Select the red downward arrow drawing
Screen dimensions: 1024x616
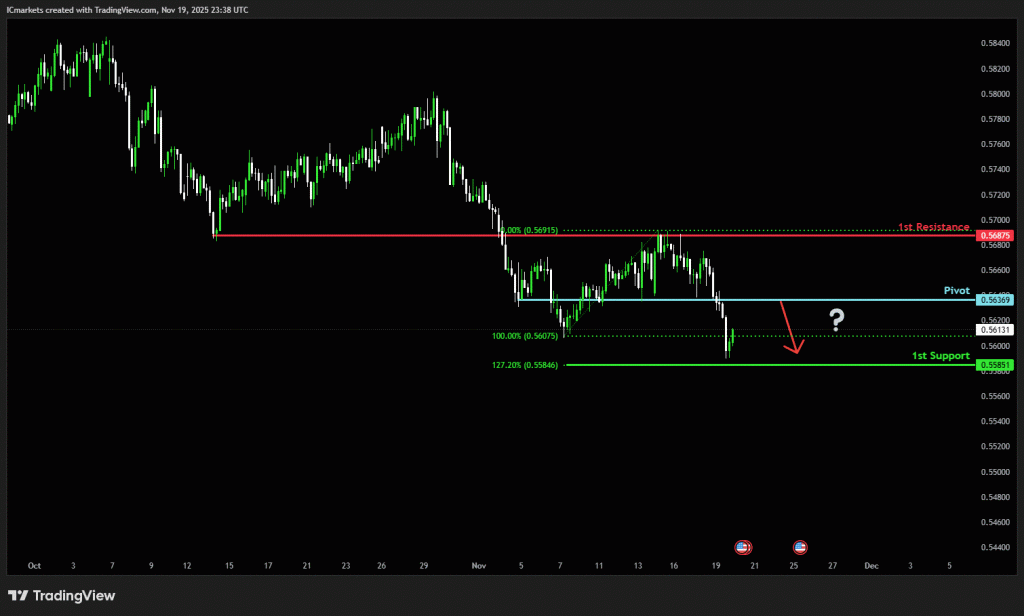790,328
